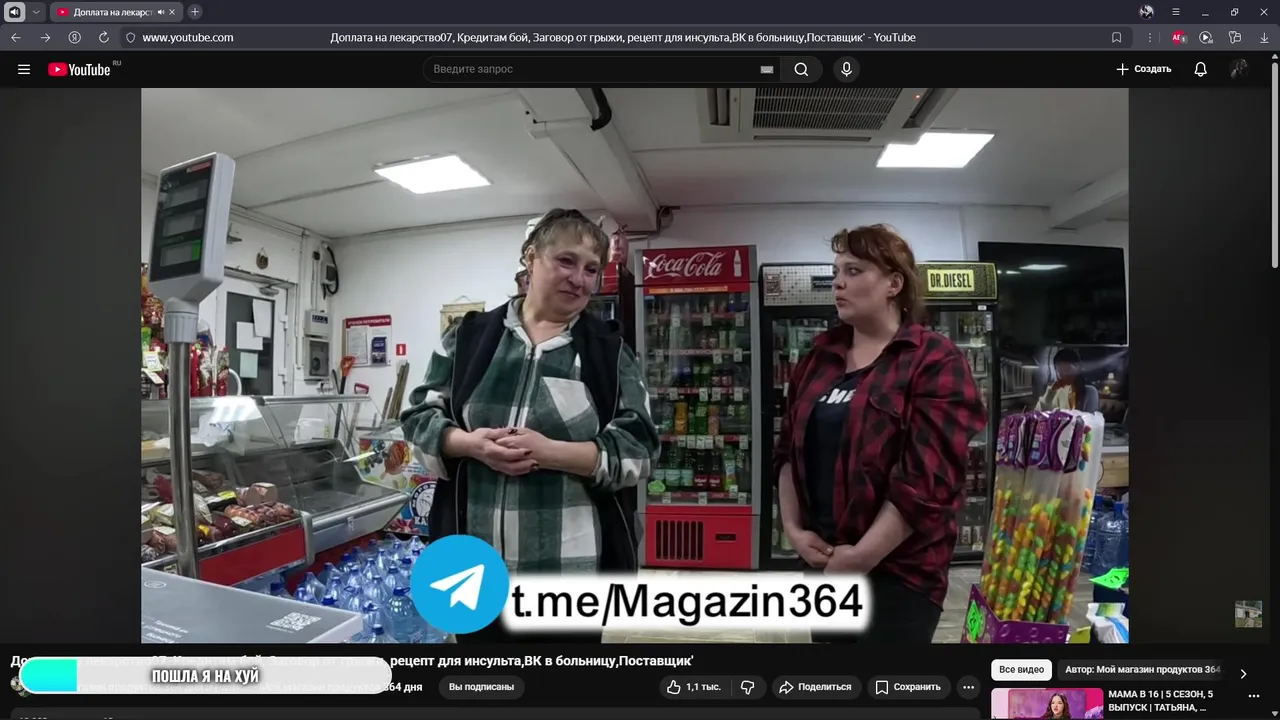Open the AdBlock extension icon

(x=1178, y=37)
